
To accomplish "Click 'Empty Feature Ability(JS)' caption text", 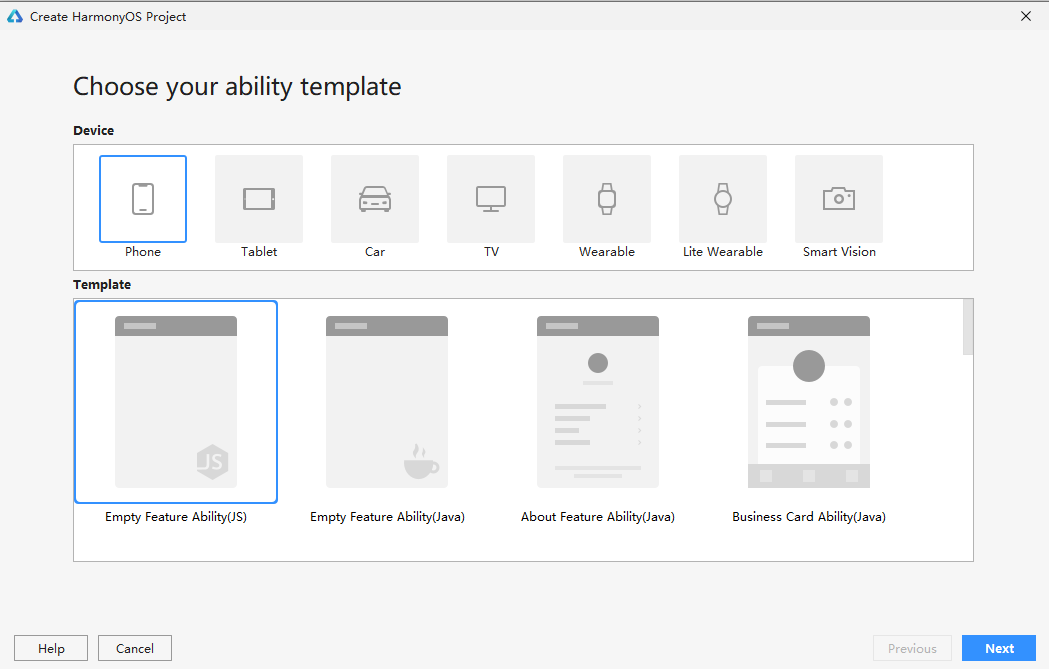I will (176, 516).
